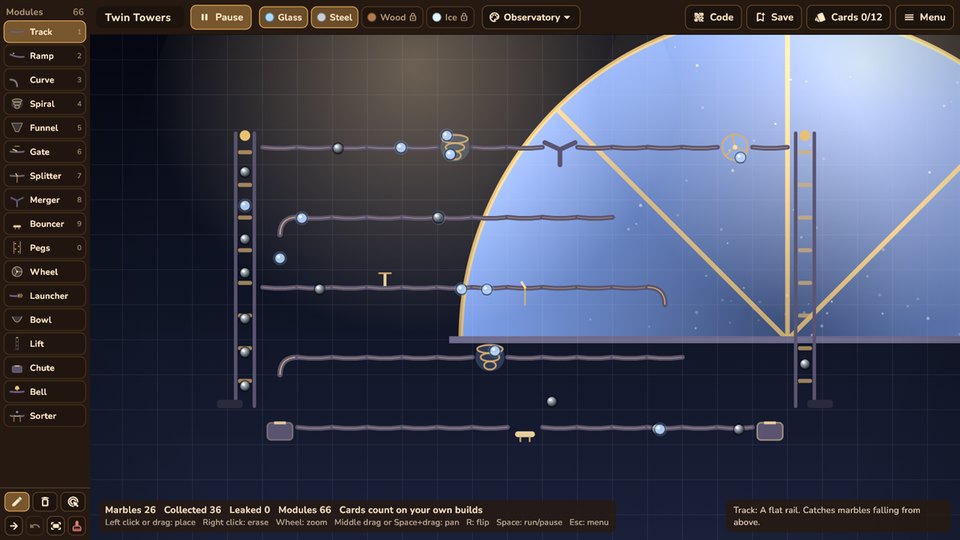Toggle locked Wood marble material
Viewport: 960px width, 540px height.
pos(392,17)
